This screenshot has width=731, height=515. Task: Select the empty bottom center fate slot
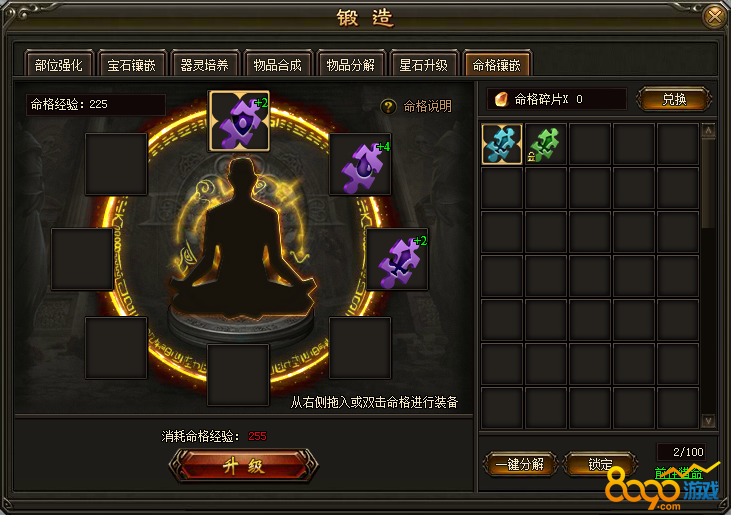(x=238, y=375)
